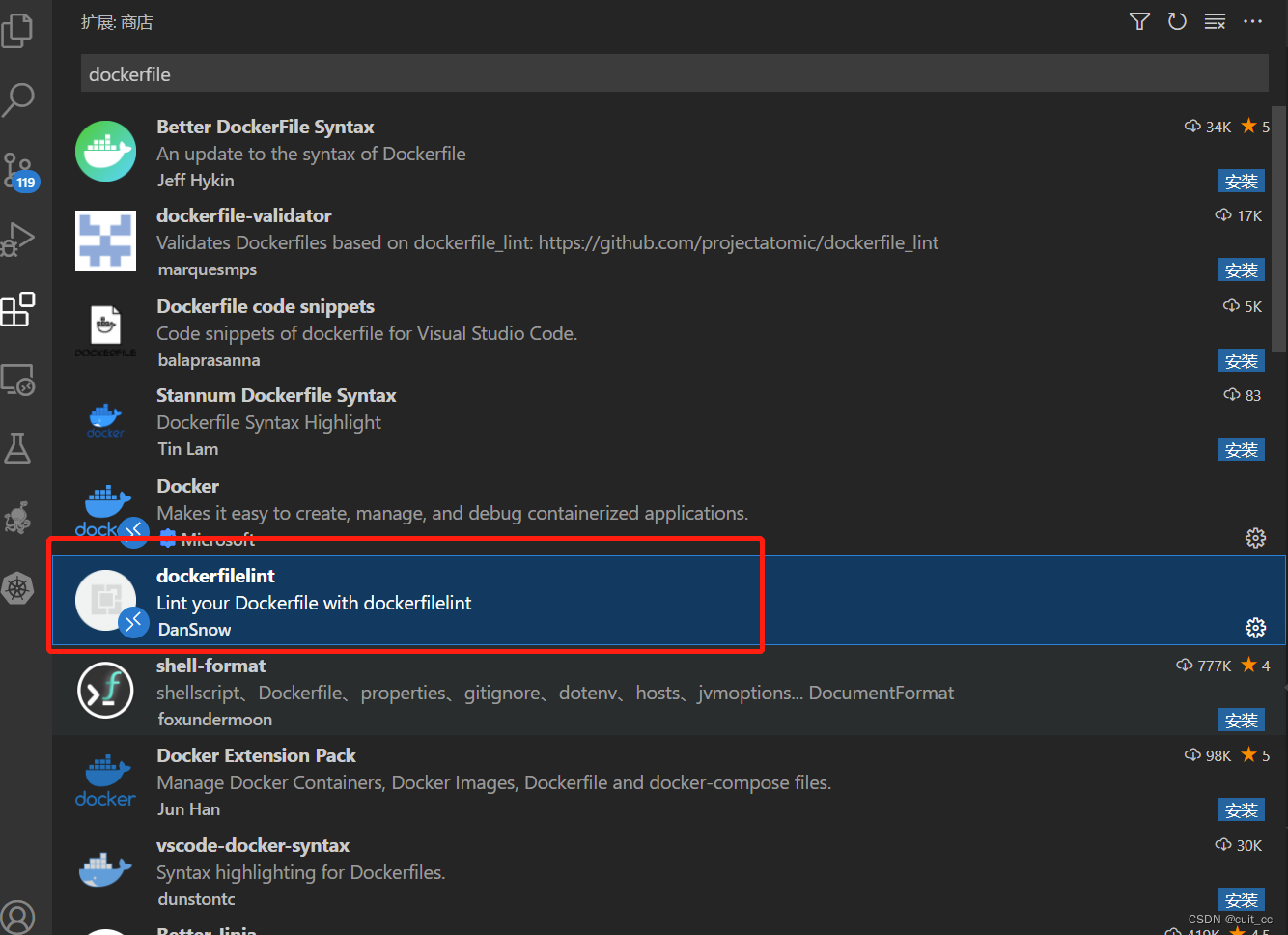Open the Testing flask view
Image resolution: width=1288 pixels, height=935 pixels.
18,448
